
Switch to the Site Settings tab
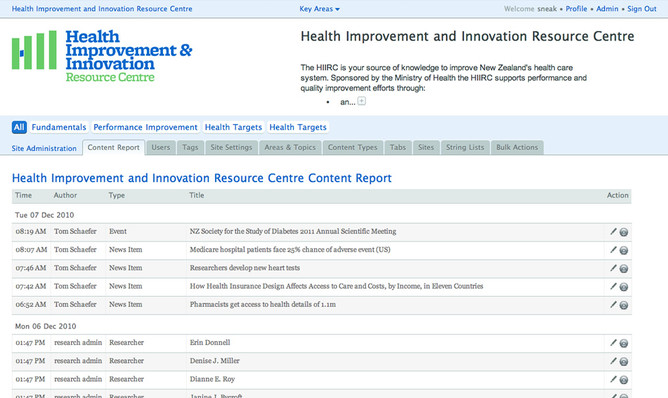click(x=231, y=147)
